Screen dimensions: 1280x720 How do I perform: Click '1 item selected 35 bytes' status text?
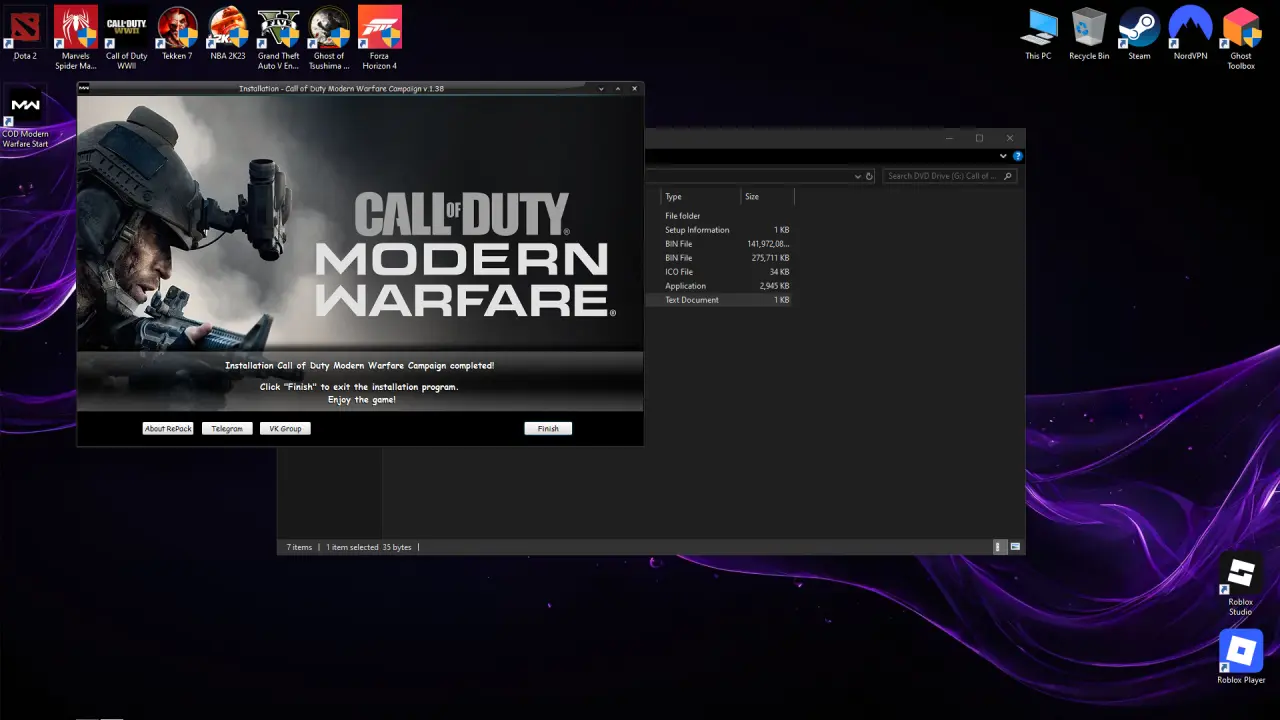[368, 547]
